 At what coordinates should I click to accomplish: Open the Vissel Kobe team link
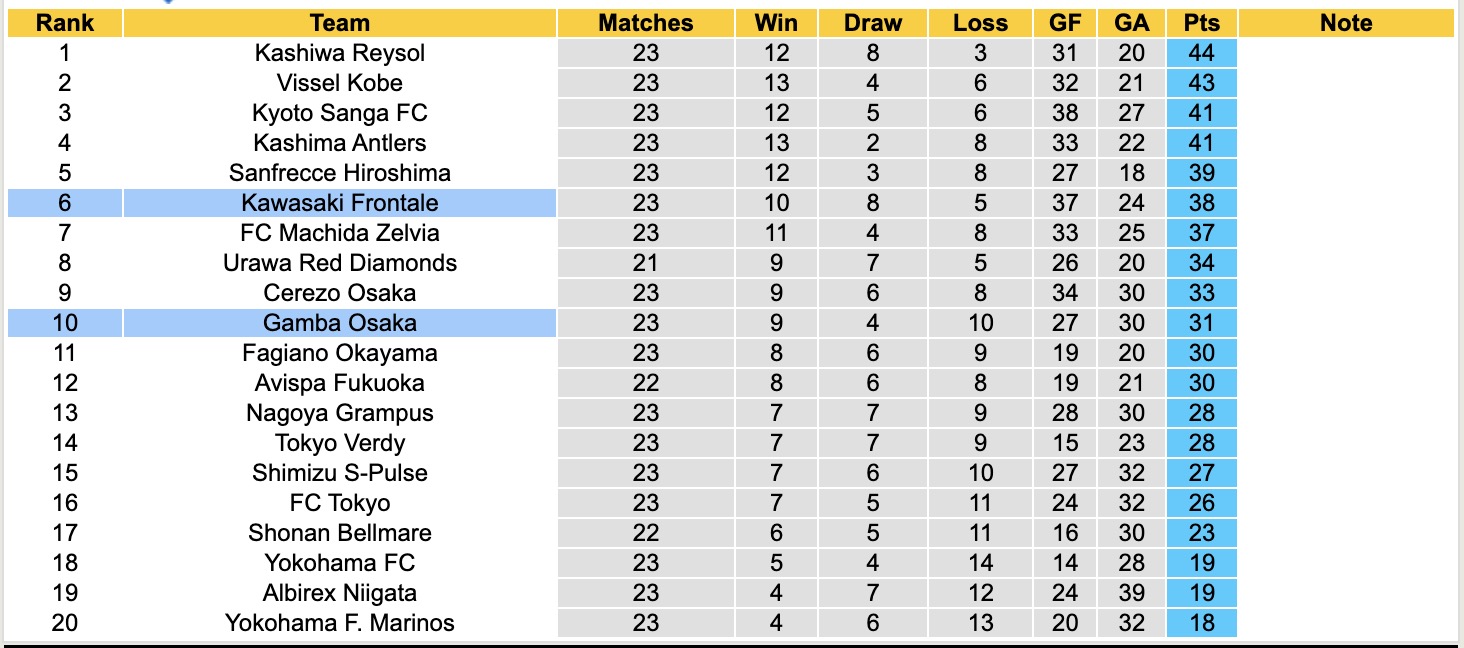tap(340, 83)
